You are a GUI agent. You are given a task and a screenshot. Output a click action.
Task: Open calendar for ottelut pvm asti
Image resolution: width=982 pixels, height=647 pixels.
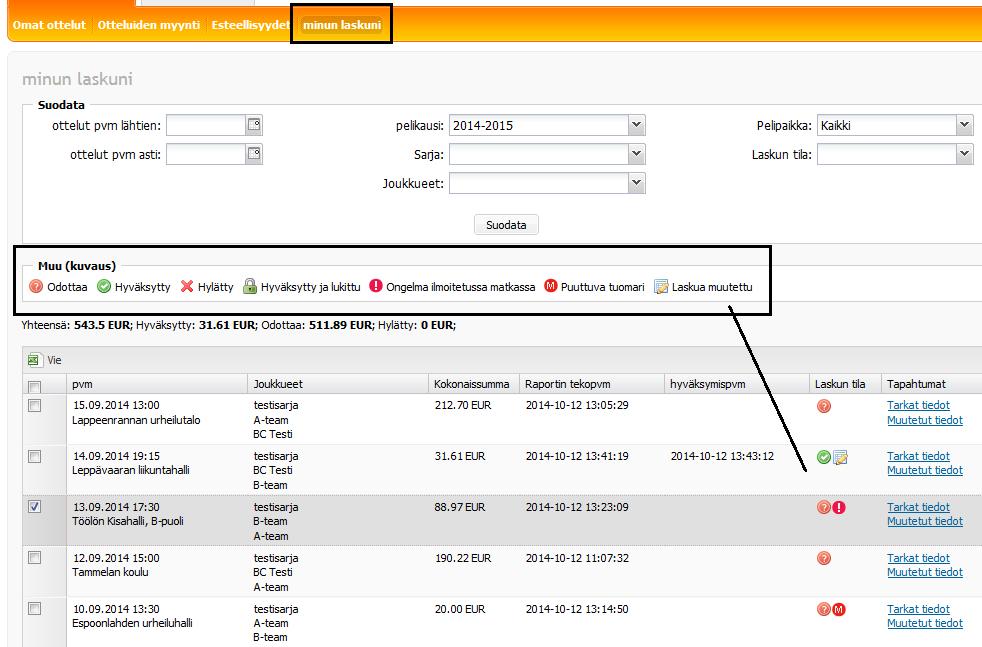[x=254, y=153]
